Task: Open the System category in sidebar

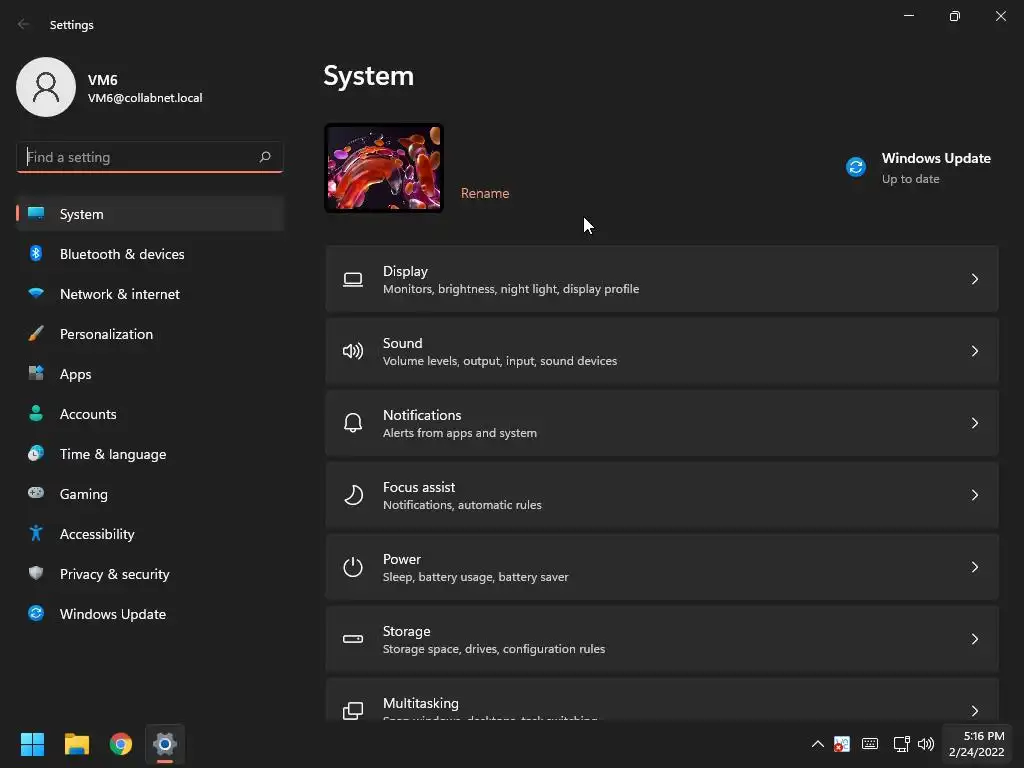Action: [x=150, y=214]
